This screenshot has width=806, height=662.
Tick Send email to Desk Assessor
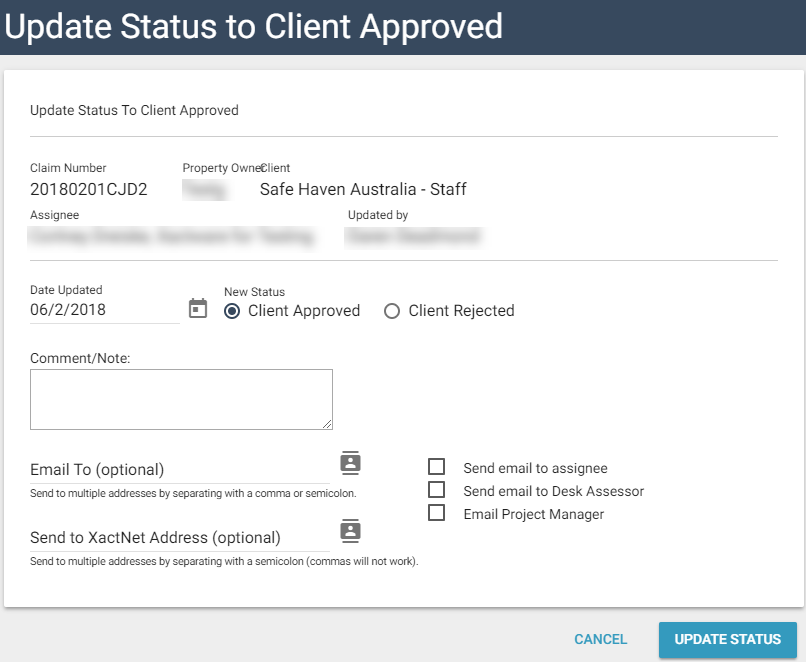(436, 490)
